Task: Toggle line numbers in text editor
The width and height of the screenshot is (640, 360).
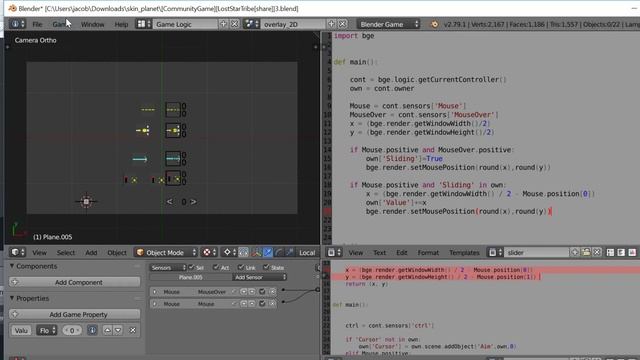Action: pyautogui.click(x=610, y=253)
